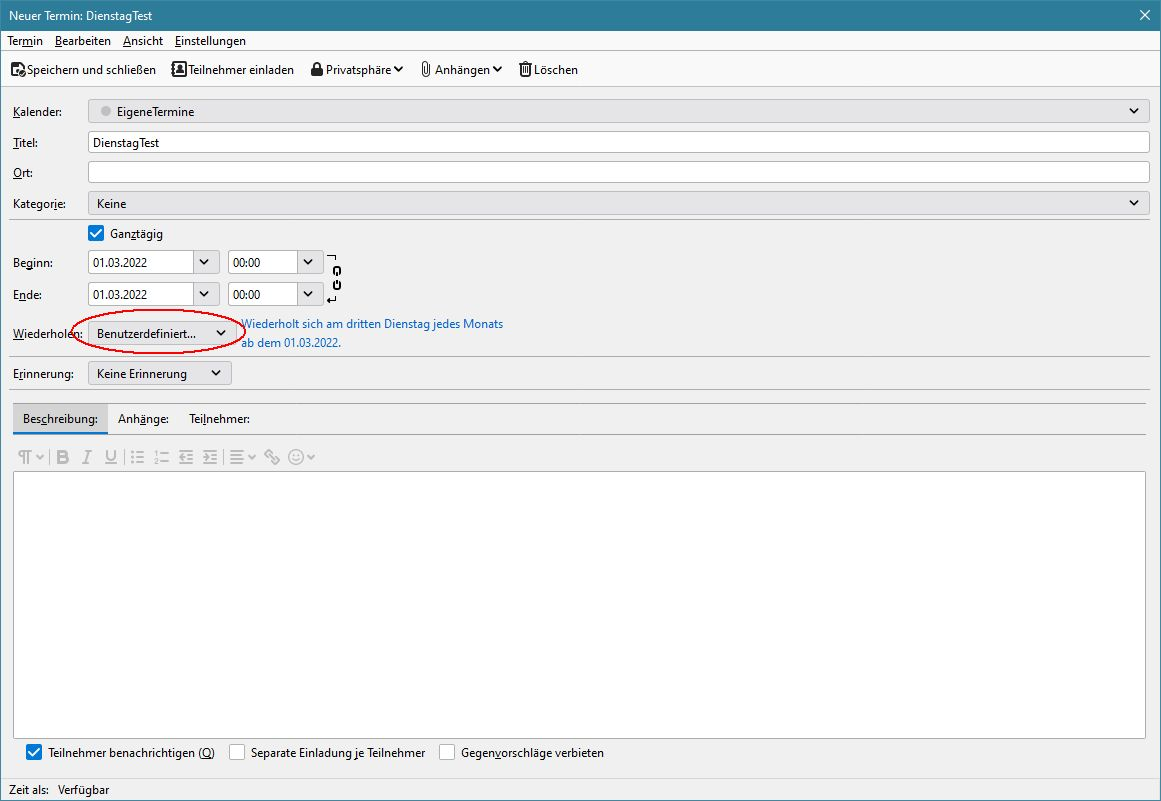
Task: Click the Löschen button label
Action: tap(555, 70)
